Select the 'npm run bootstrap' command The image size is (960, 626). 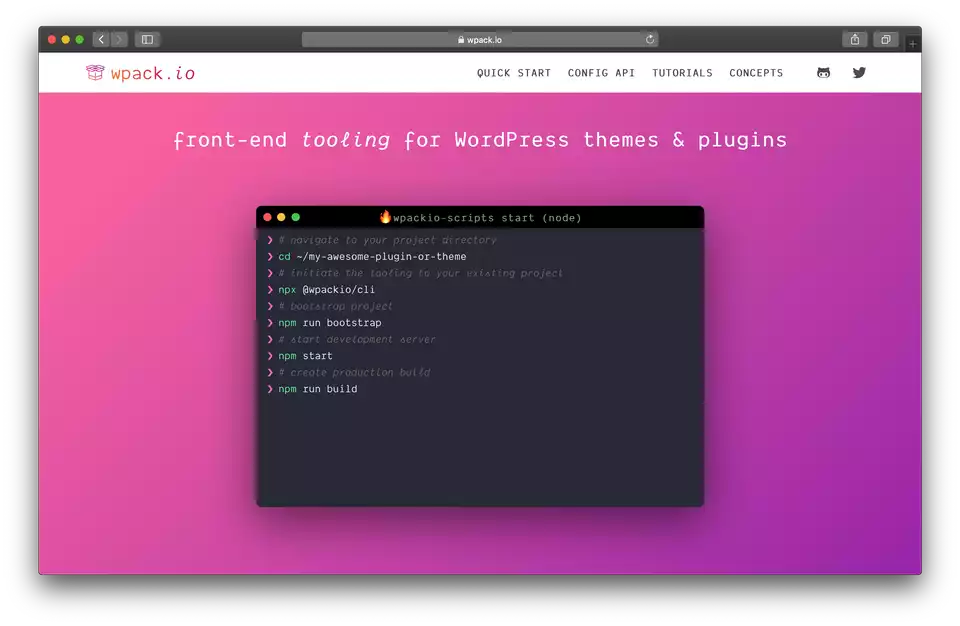point(329,323)
